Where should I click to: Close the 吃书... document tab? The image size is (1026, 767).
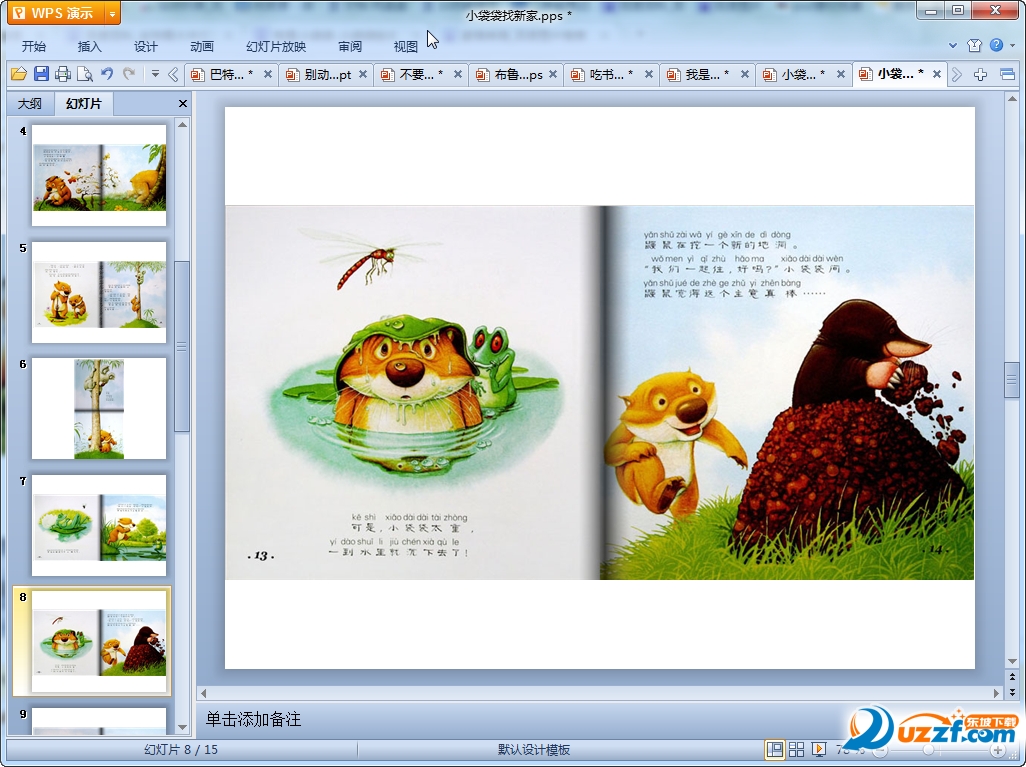point(648,75)
